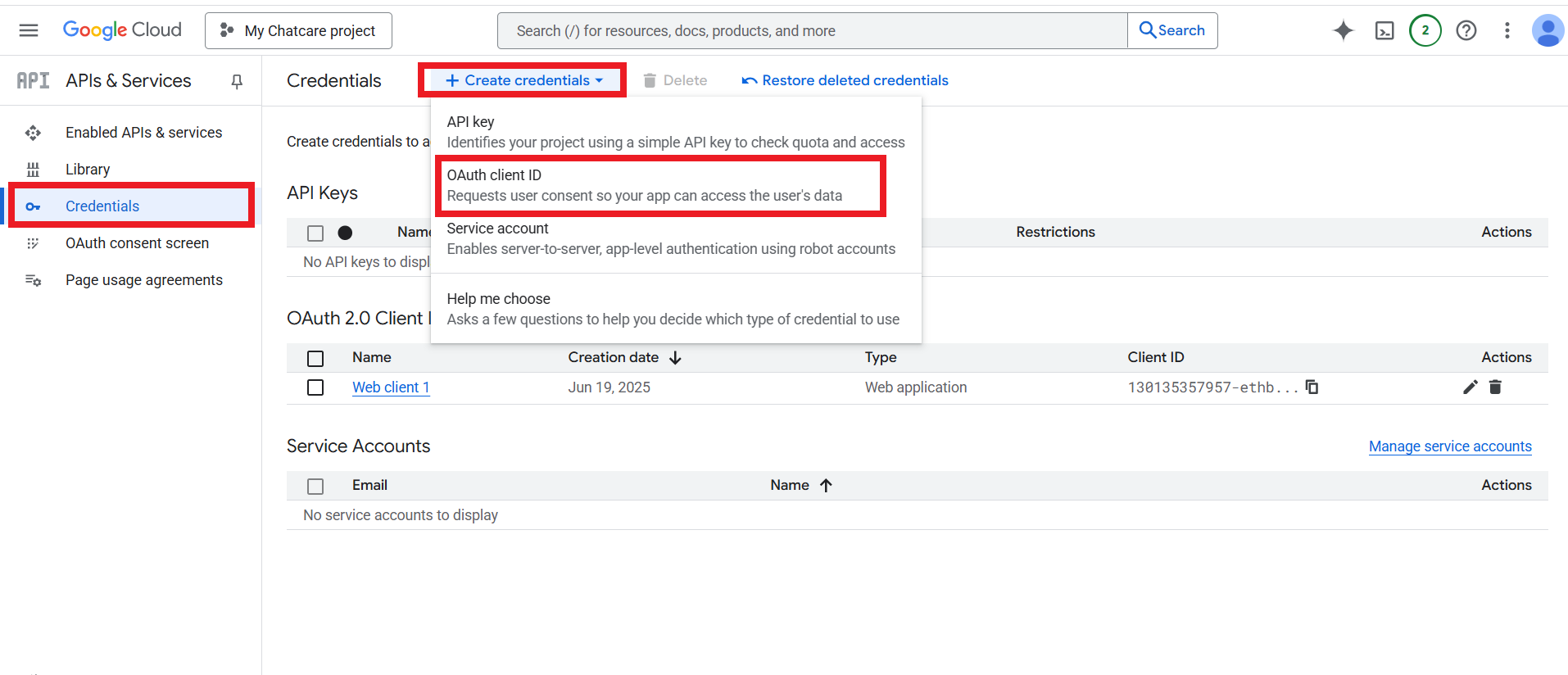
Task: Click the restore undo arrow icon
Action: tap(749, 80)
